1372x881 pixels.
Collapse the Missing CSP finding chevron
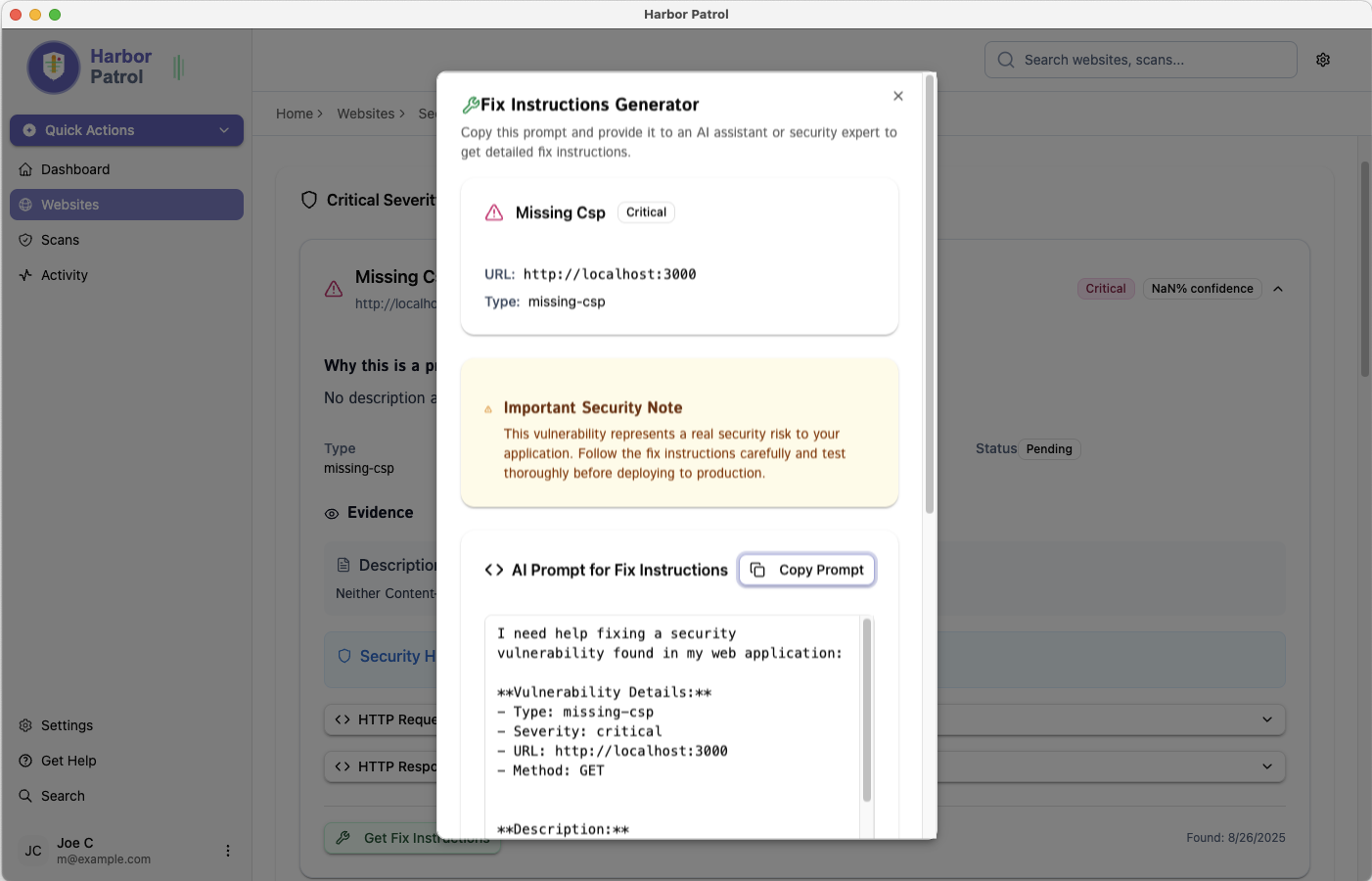[1278, 289]
